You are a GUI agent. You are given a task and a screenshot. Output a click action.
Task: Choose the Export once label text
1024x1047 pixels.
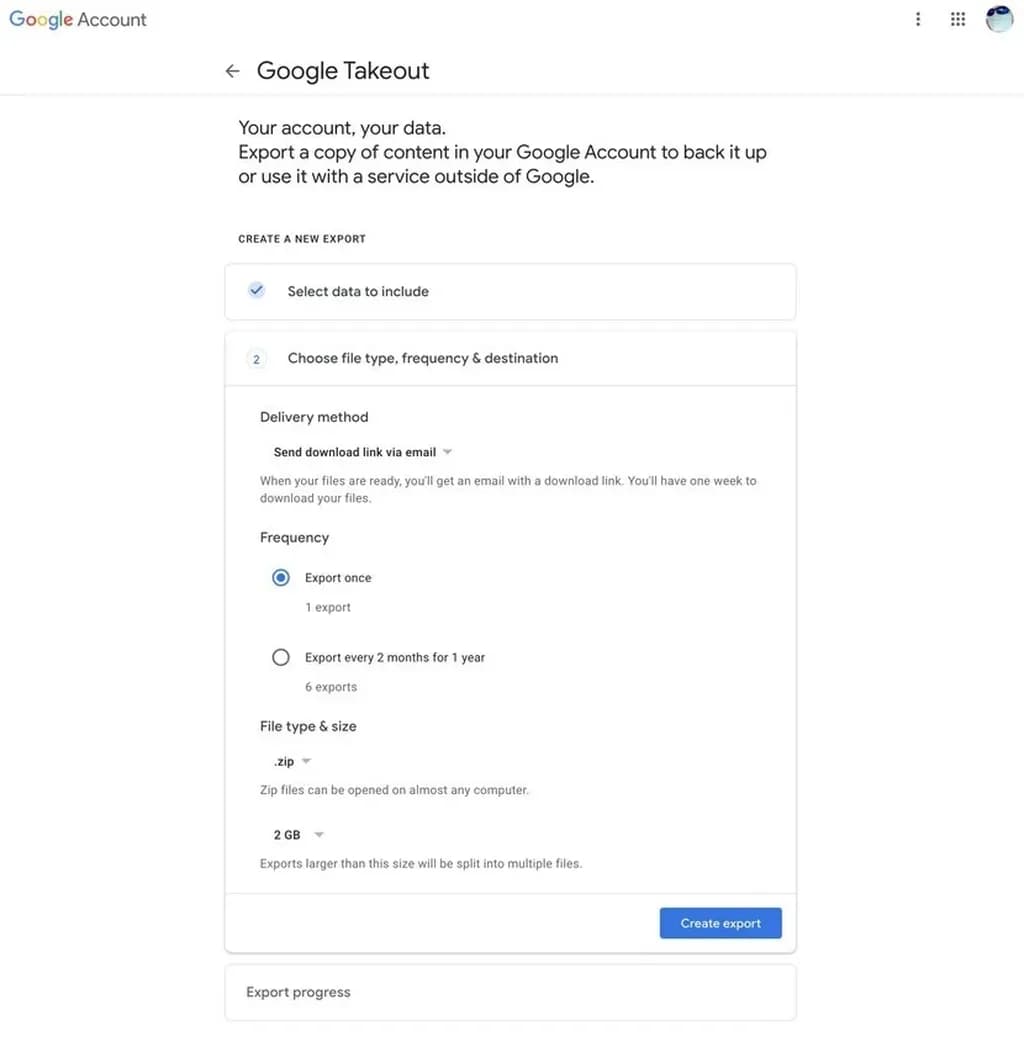338,578
